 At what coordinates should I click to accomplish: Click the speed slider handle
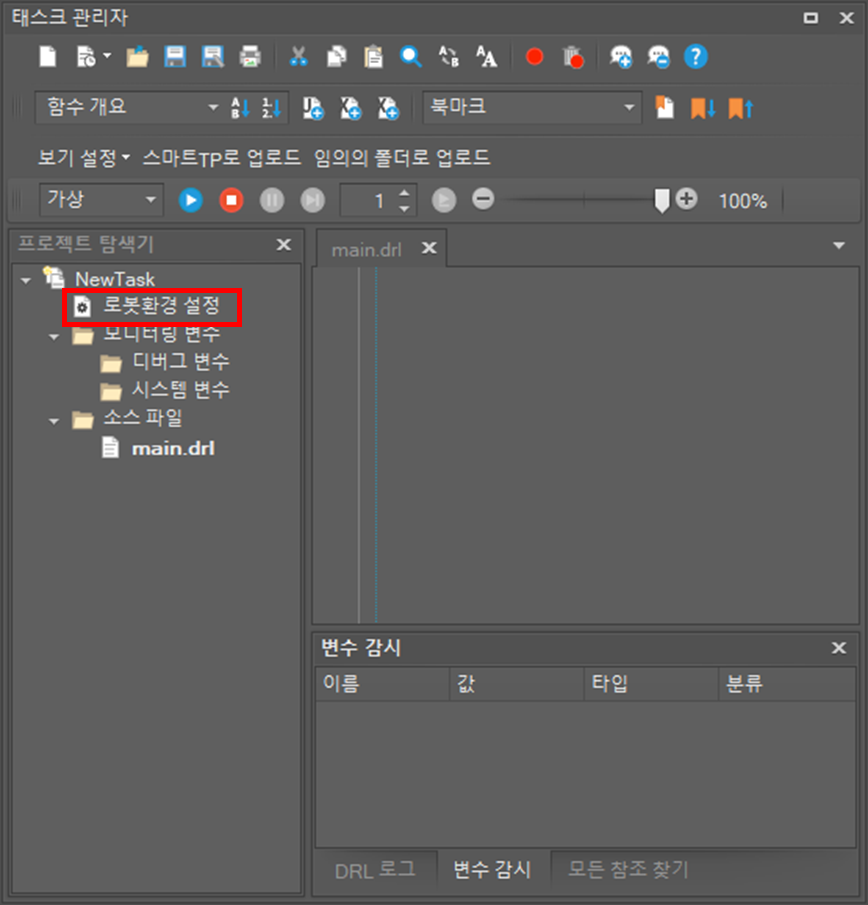point(661,201)
